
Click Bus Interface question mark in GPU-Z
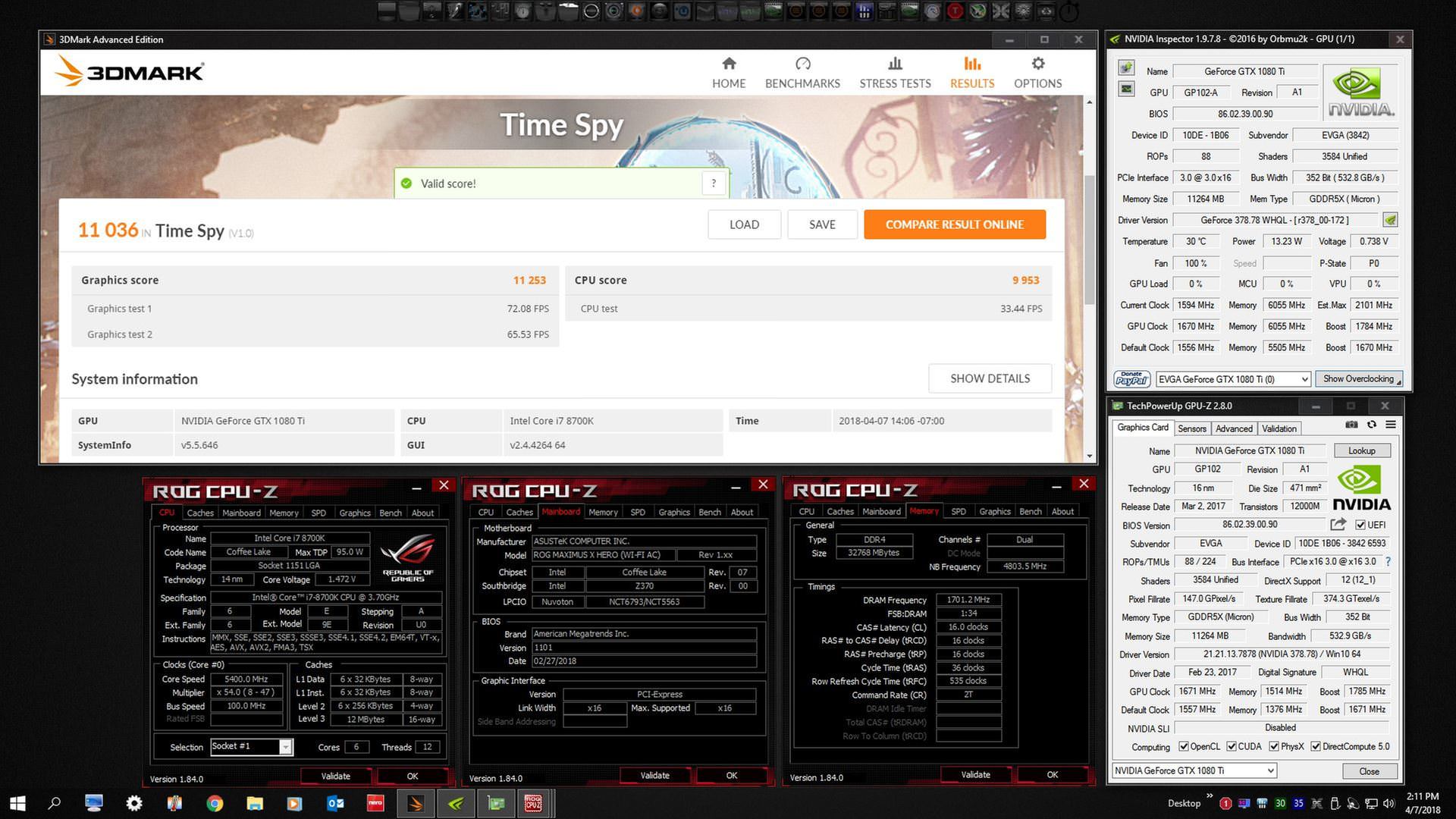(1388, 562)
